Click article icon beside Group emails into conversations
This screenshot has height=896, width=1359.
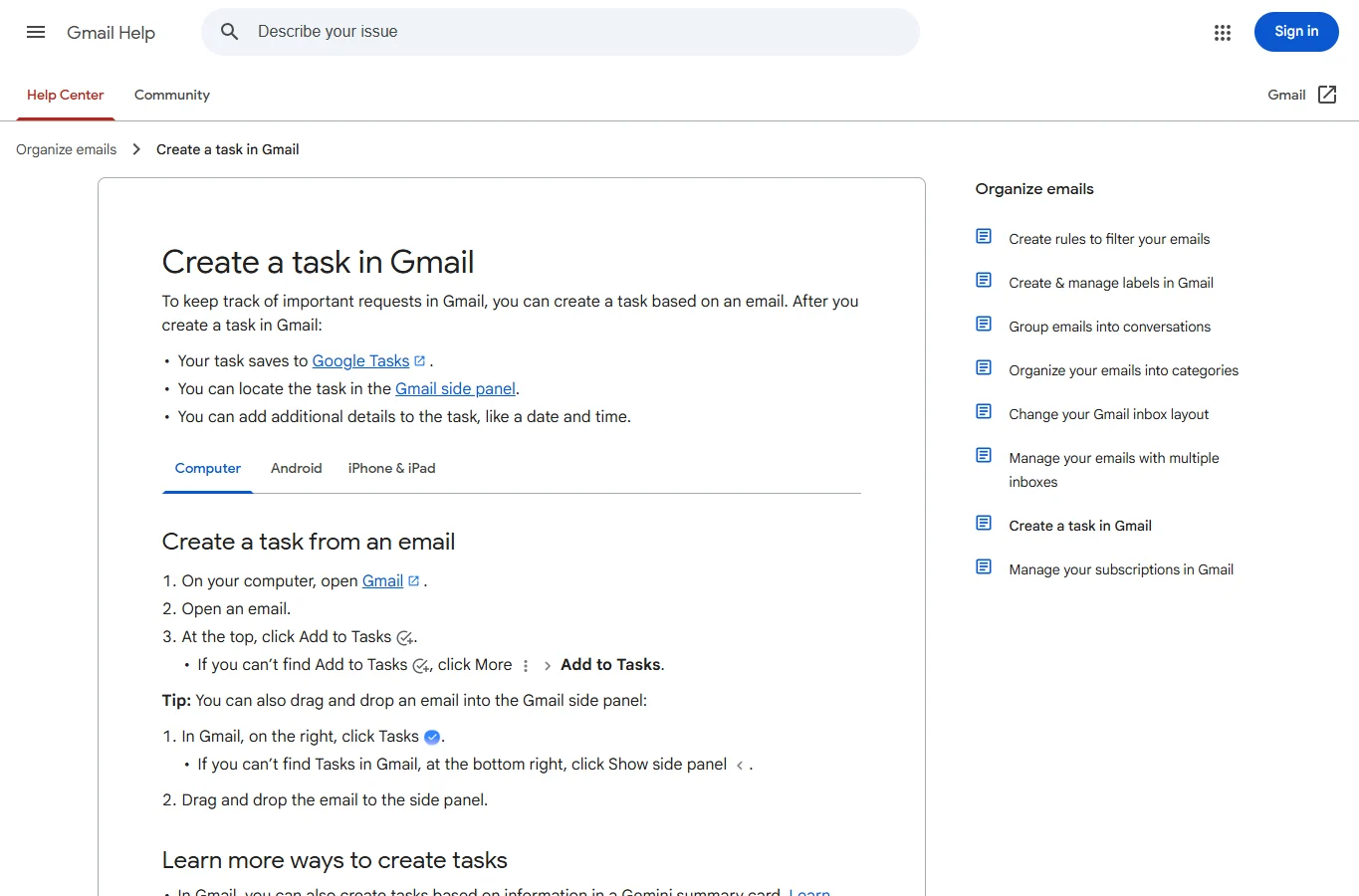(984, 324)
